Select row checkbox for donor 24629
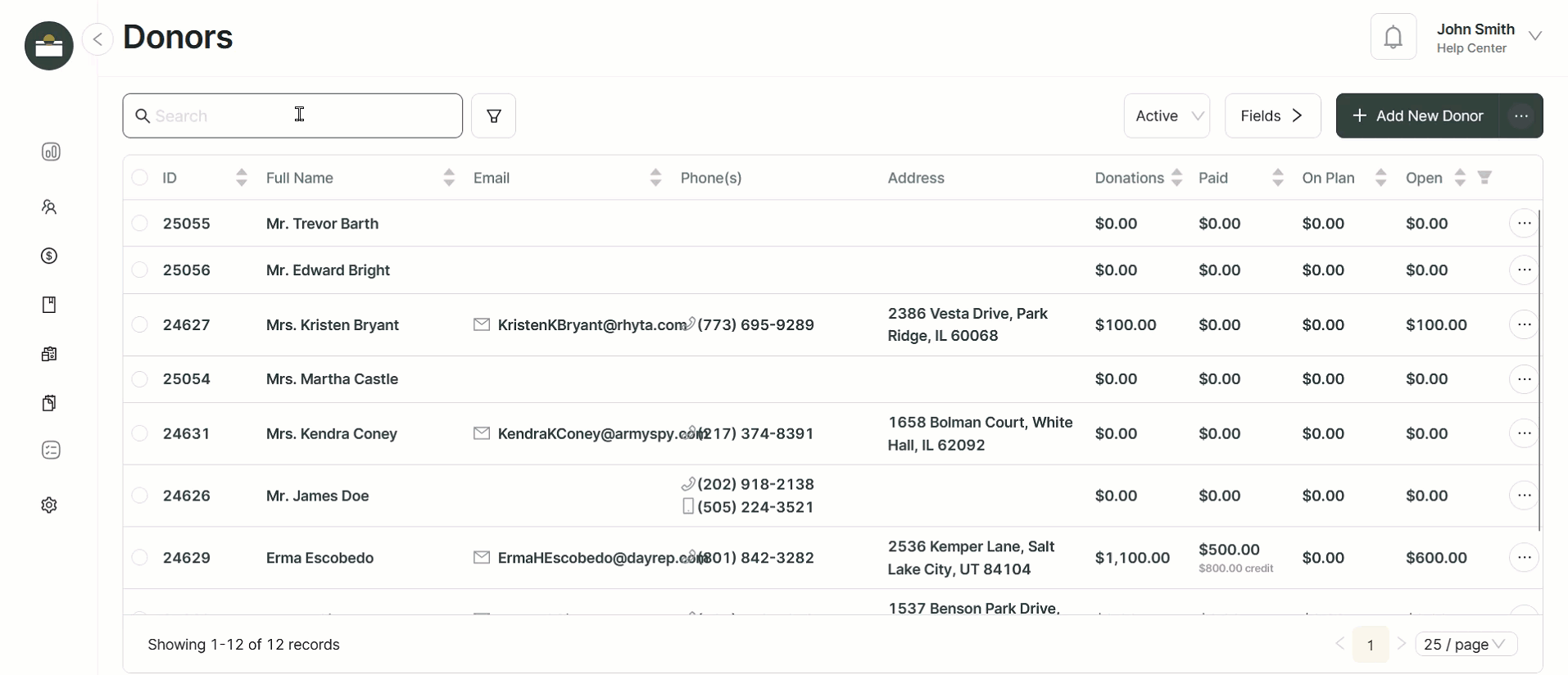The image size is (1568, 675). coord(140,558)
